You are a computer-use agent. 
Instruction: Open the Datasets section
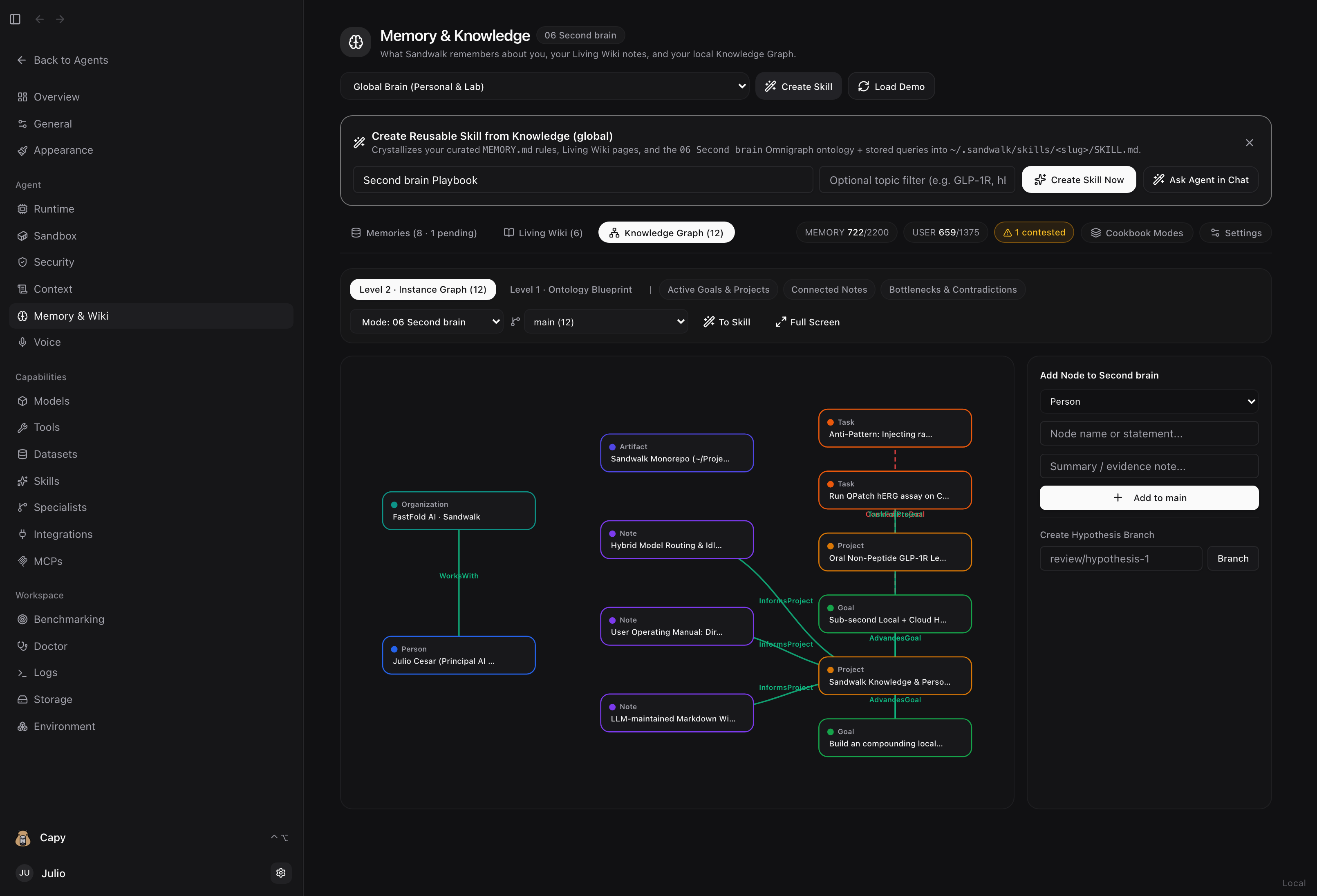151,454
